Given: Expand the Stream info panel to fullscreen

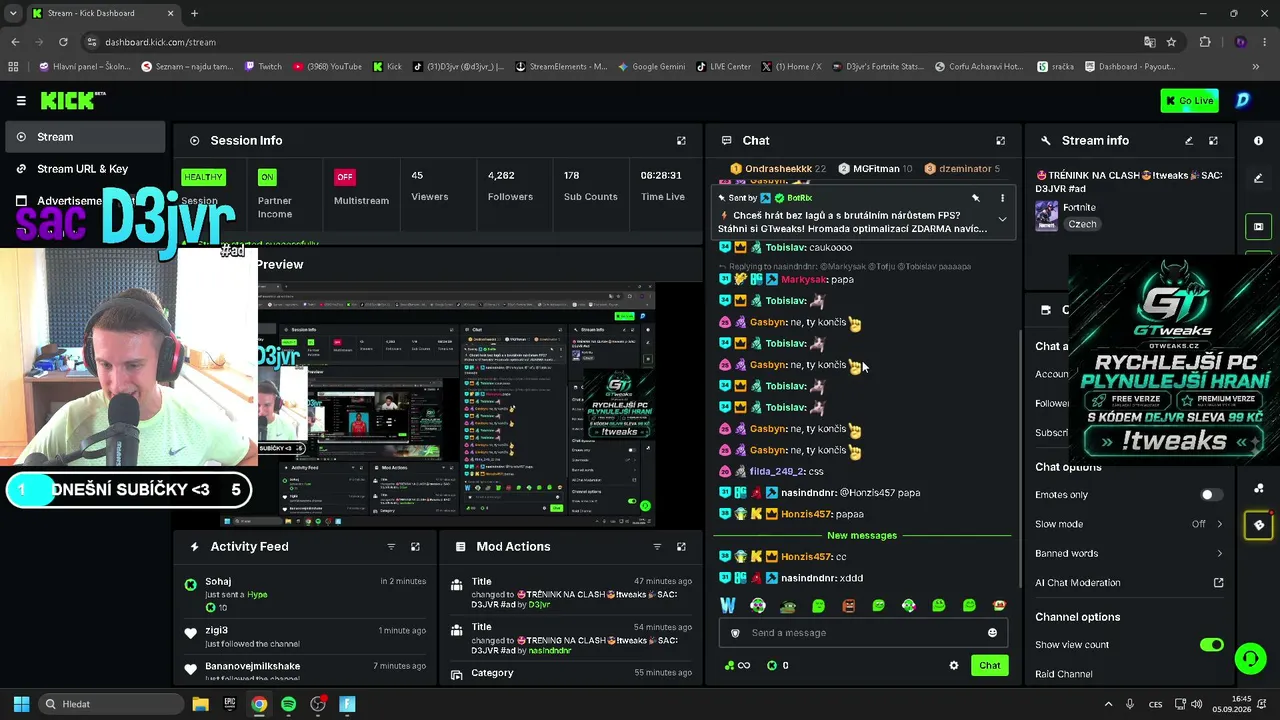Looking at the screenshot, I should click(1213, 141).
